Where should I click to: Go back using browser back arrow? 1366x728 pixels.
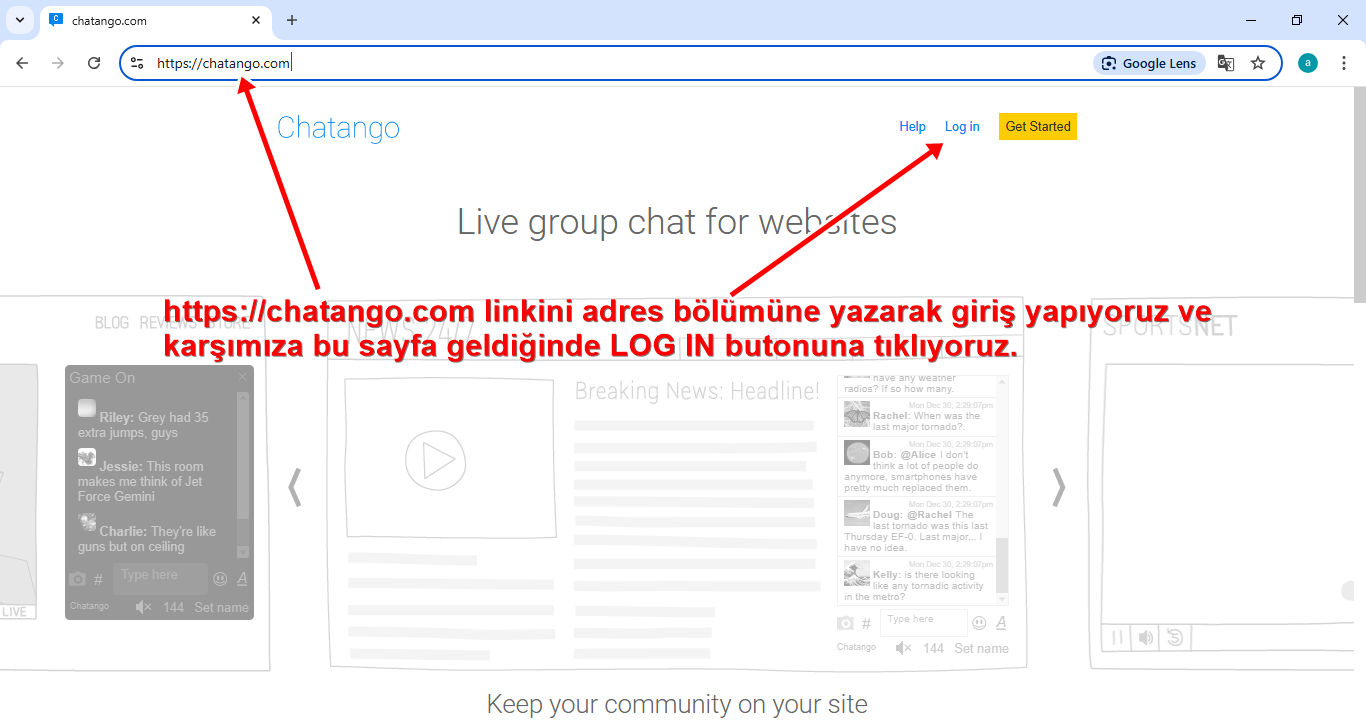pos(22,63)
